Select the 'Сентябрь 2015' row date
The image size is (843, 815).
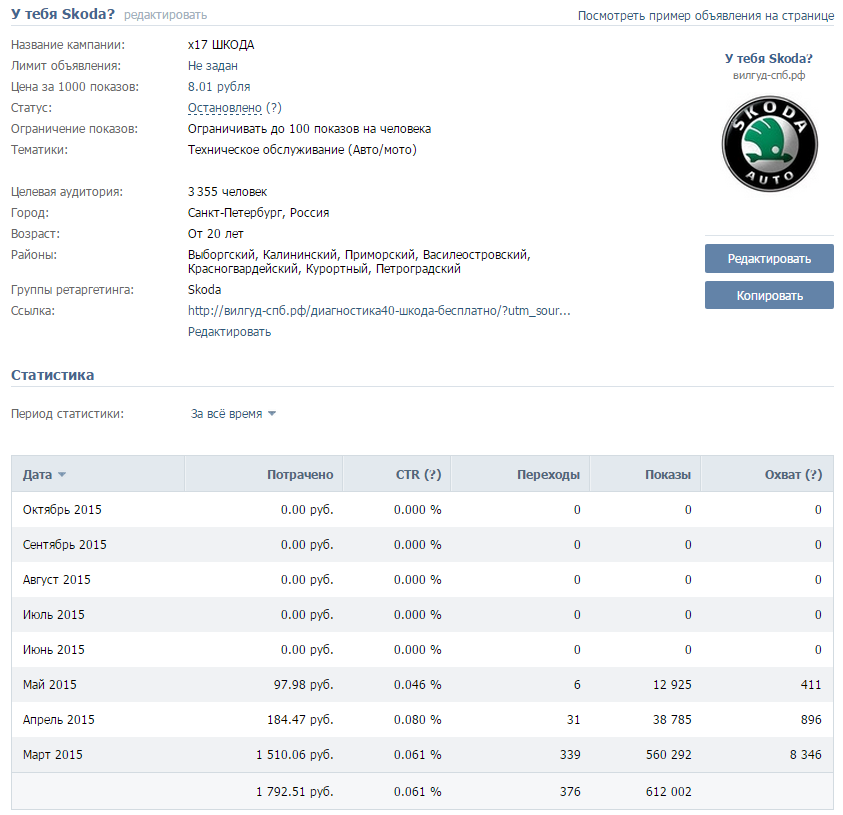[x=65, y=545]
